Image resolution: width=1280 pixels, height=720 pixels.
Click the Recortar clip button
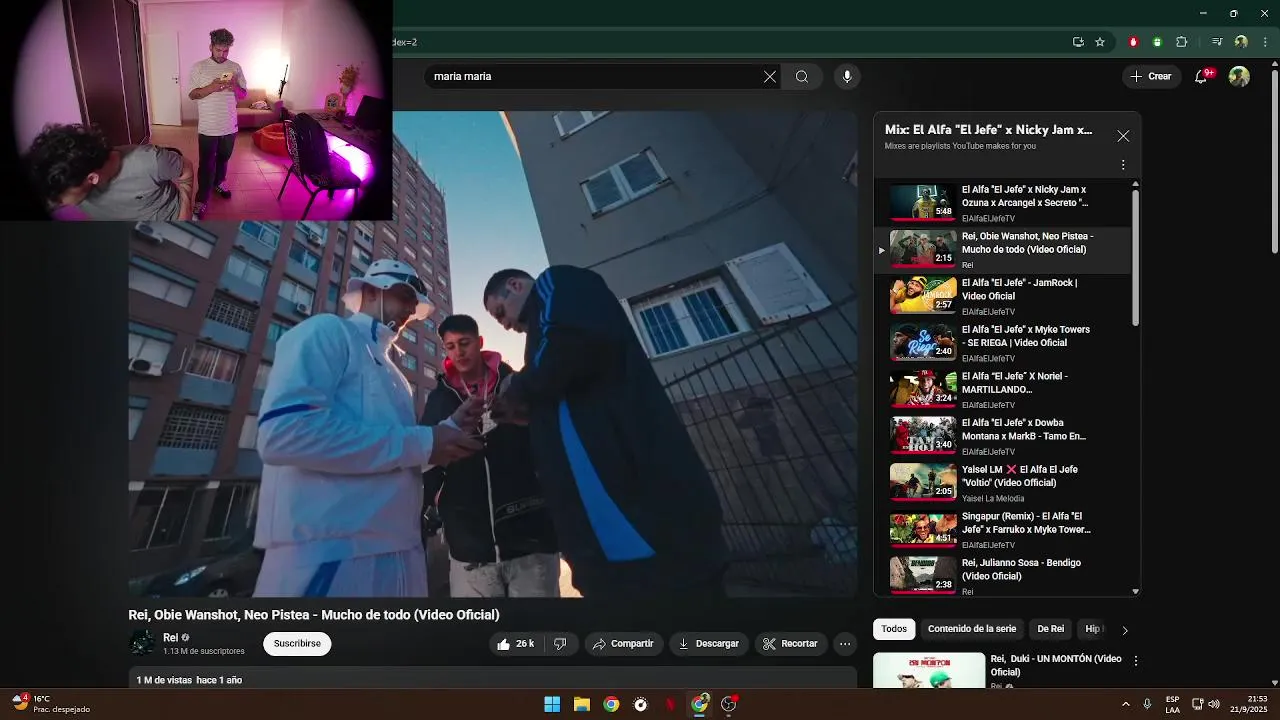pos(790,644)
